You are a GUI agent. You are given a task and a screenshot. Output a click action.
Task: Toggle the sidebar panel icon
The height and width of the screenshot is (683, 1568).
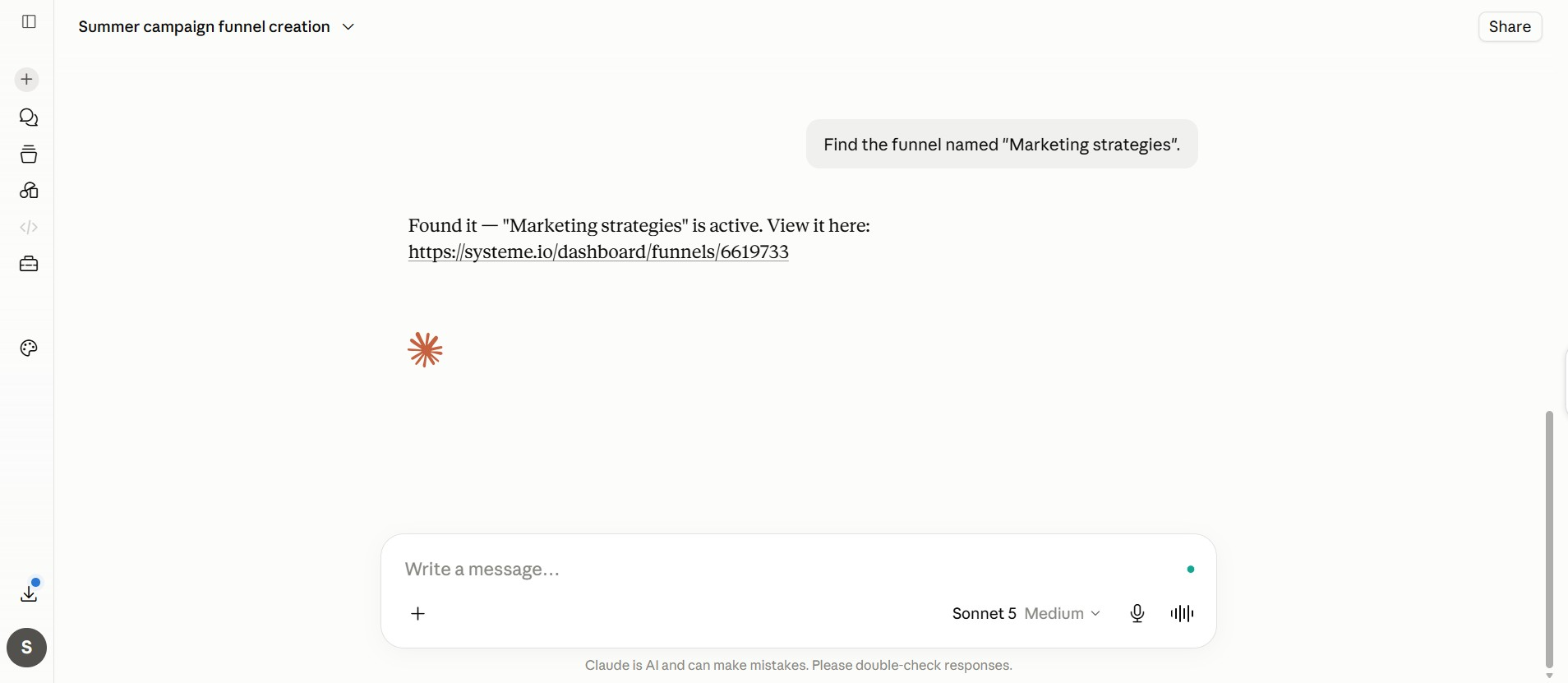tap(29, 21)
